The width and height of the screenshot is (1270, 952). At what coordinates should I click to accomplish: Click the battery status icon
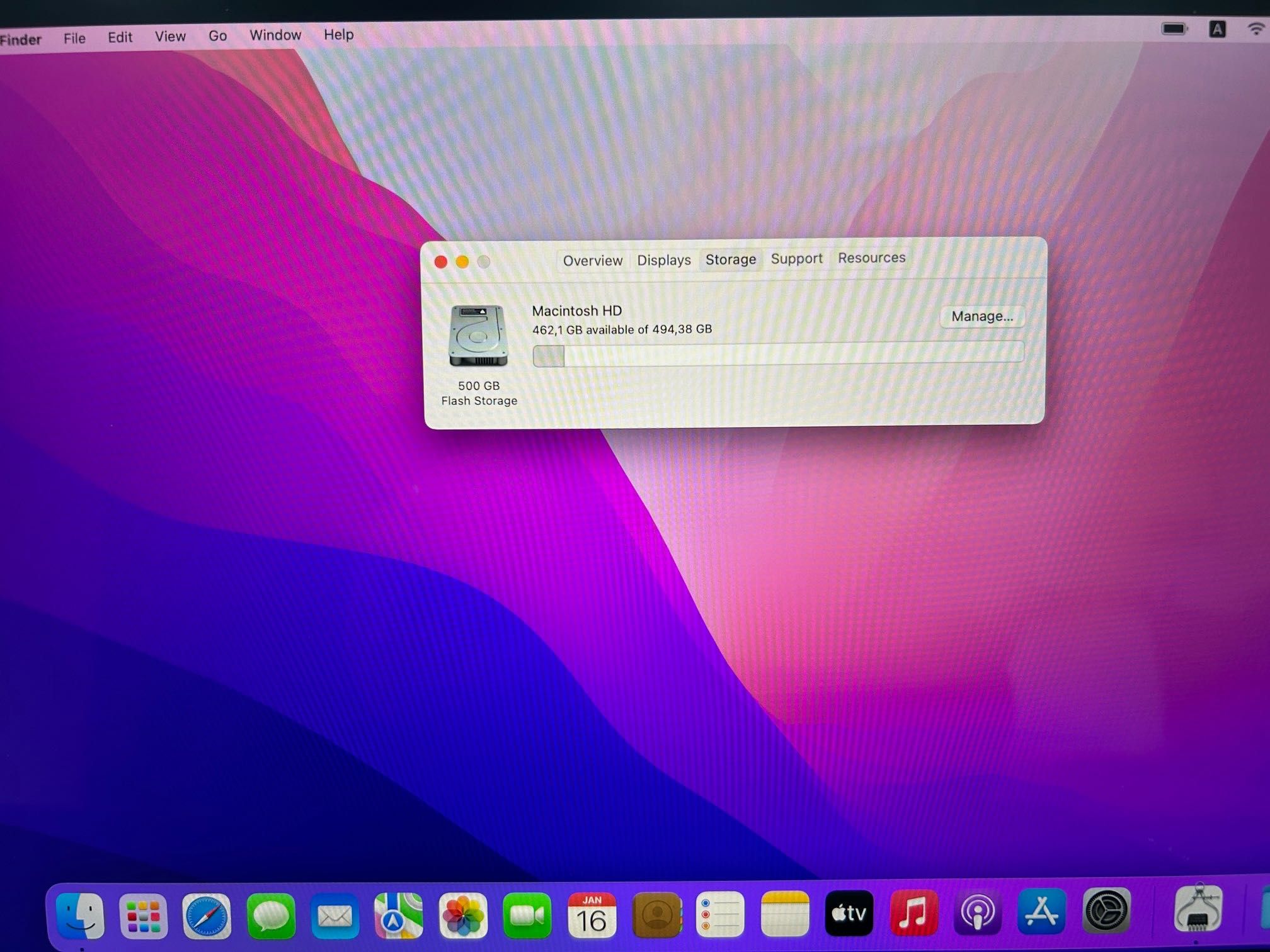click(1174, 29)
